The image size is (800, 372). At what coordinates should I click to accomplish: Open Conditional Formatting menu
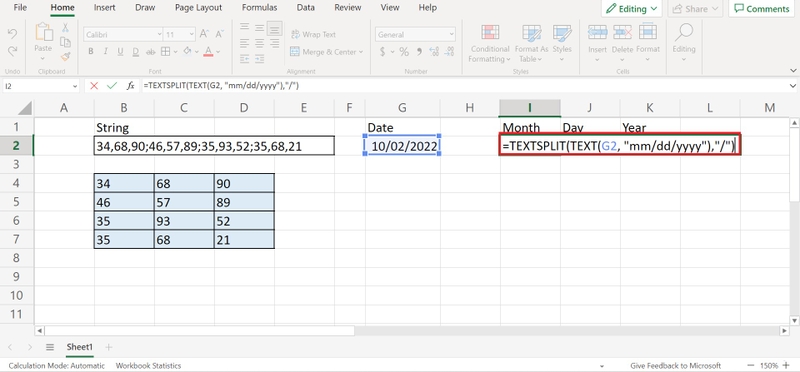coord(490,44)
